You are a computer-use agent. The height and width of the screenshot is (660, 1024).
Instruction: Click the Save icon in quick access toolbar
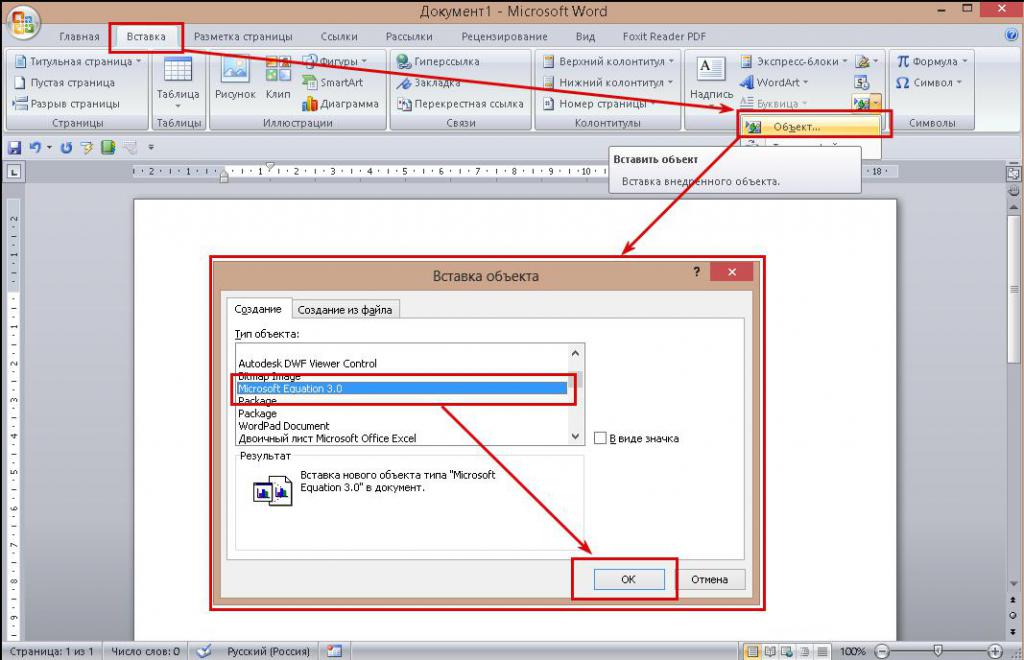tap(15, 147)
